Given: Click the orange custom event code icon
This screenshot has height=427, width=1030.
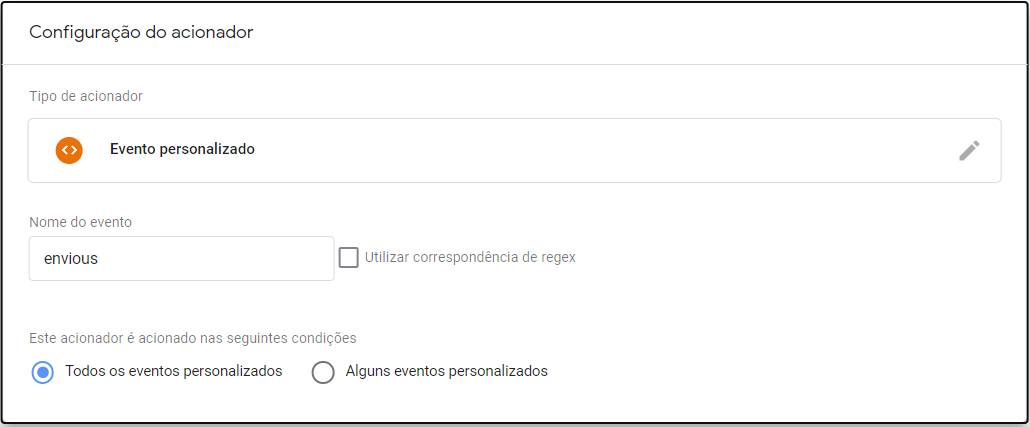Looking at the screenshot, I should pos(69,150).
